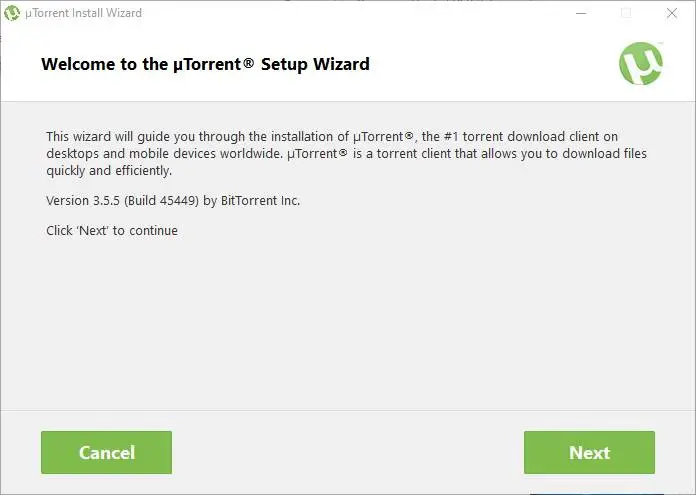Viewport: 696px width, 495px height.
Task: Click the empty gray area below instructions
Action: click(348, 320)
